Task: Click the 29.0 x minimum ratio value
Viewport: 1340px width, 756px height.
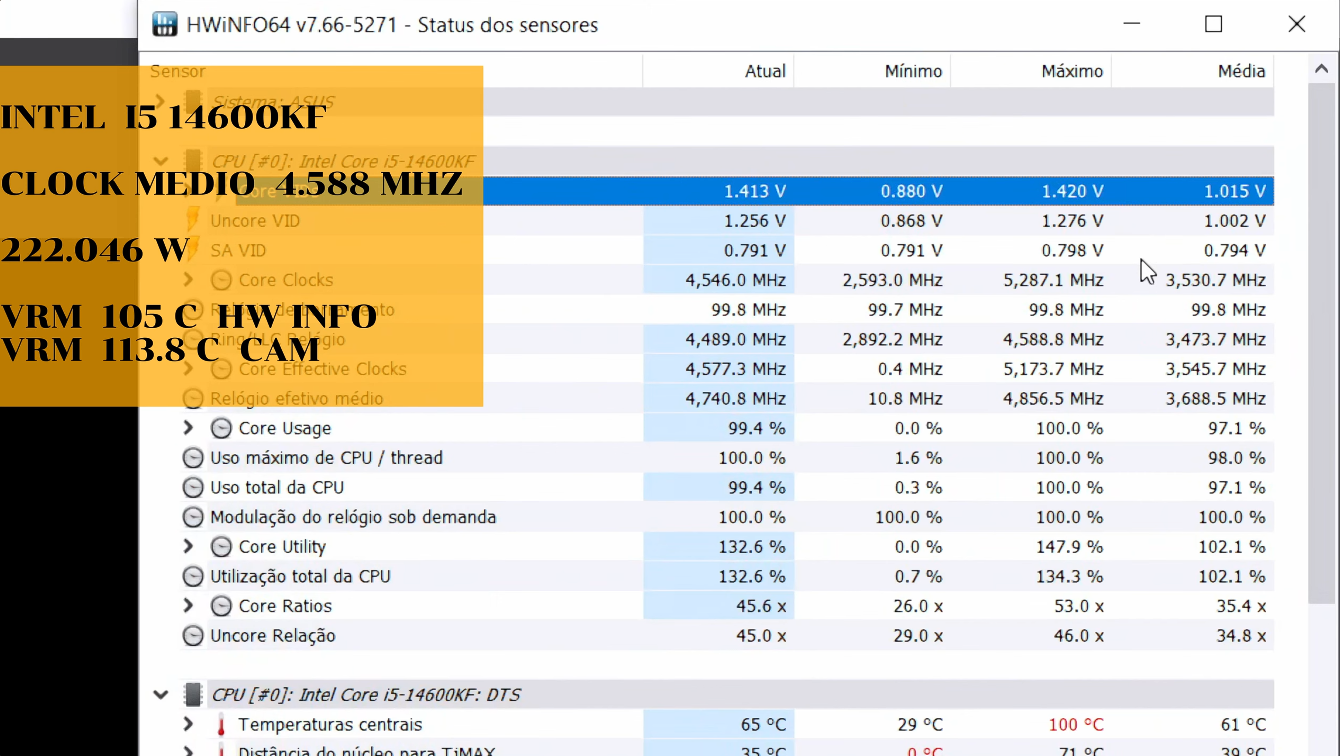Action: pyautogui.click(x=916, y=636)
